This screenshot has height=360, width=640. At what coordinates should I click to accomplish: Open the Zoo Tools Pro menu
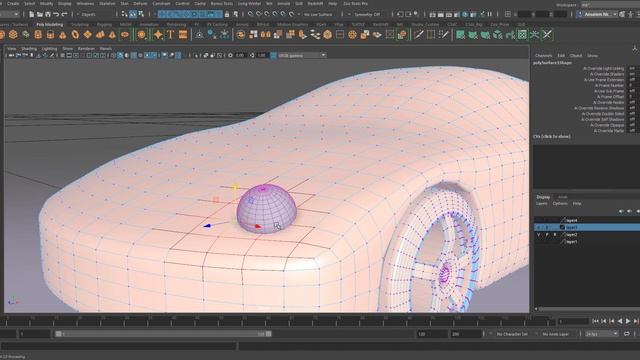356,3
